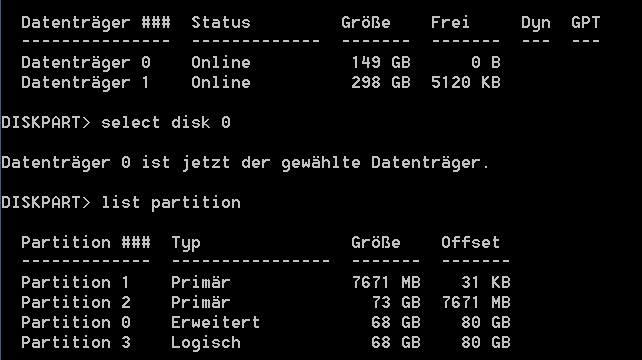
Task: Click the Partition ### column header
Action: [86, 242]
